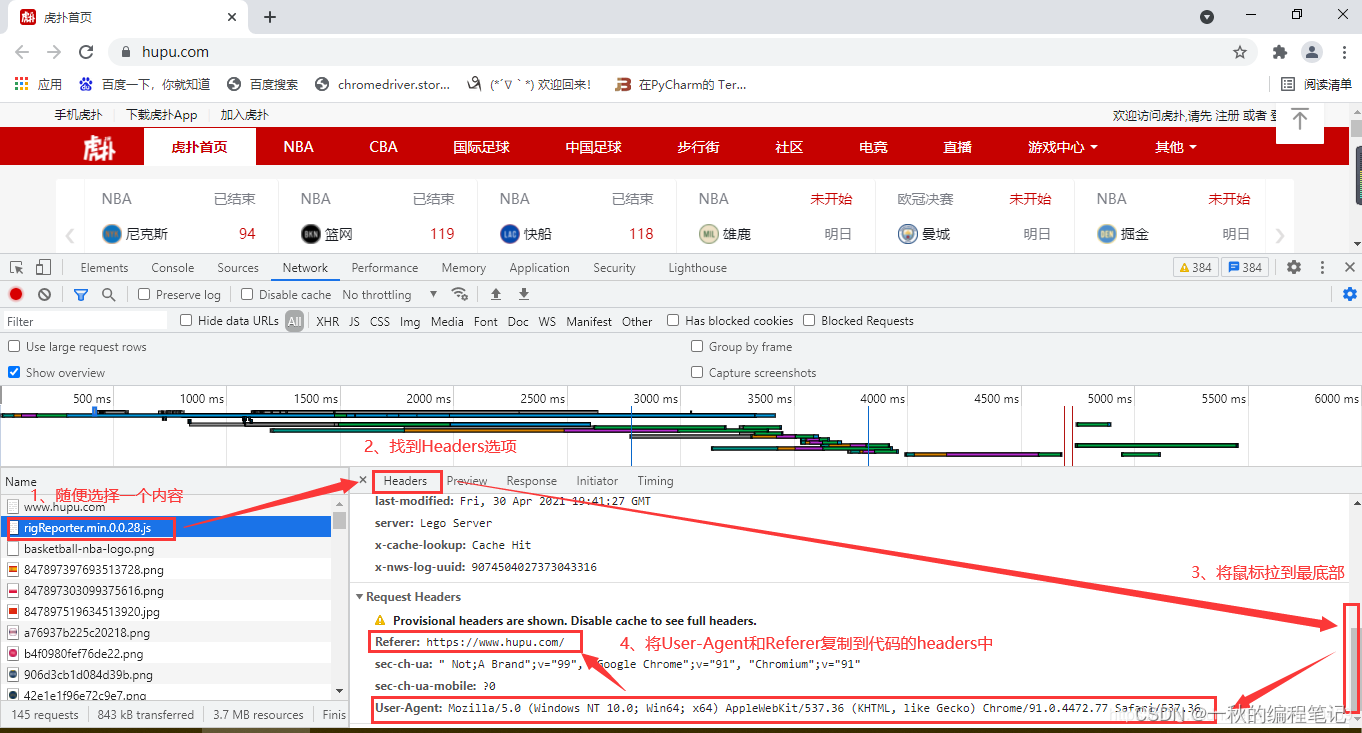Open the Chrome profile avatar
1362x733 pixels.
pos(1311,52)
